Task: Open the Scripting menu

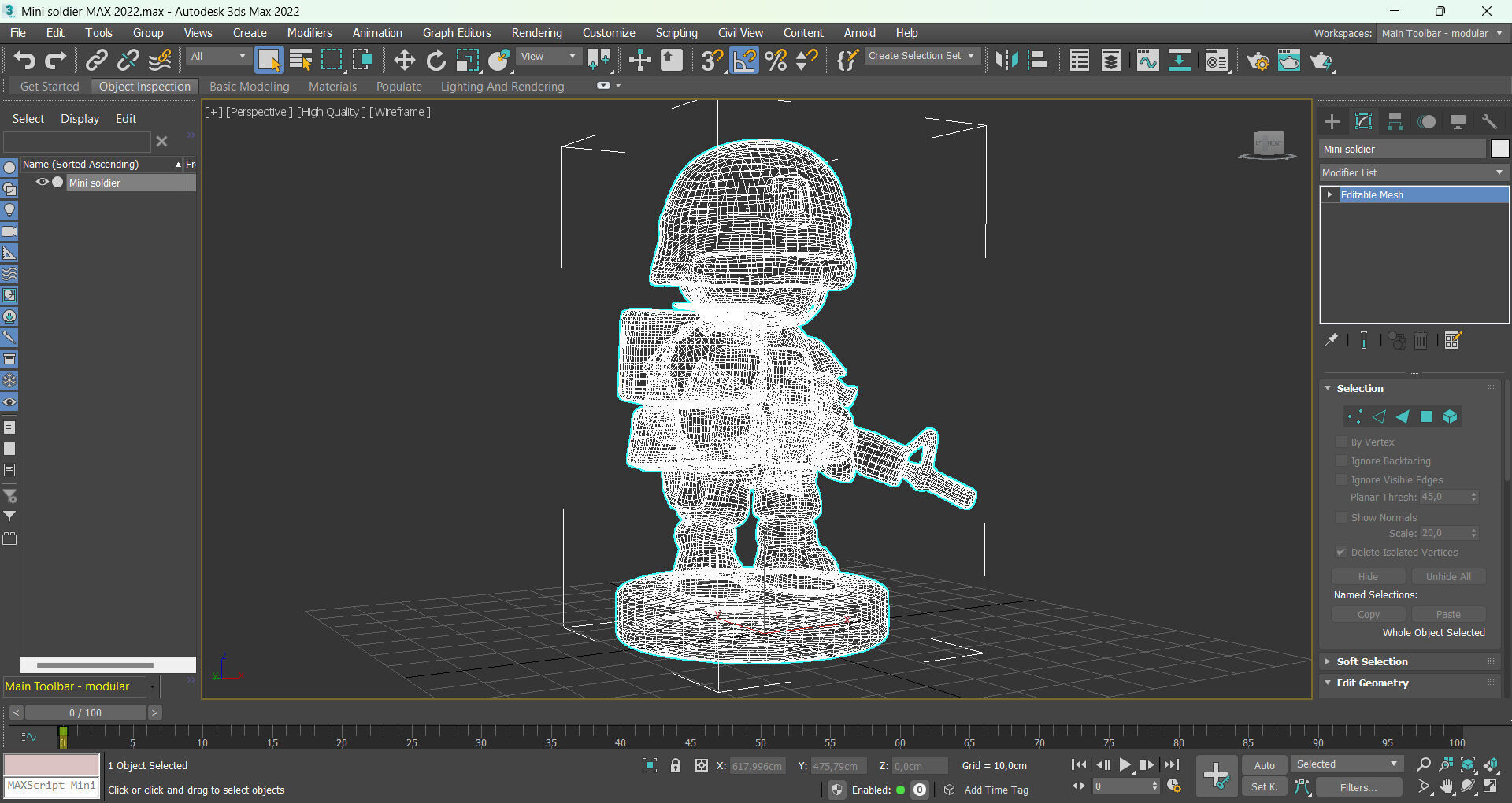Action: click(676, 33)
